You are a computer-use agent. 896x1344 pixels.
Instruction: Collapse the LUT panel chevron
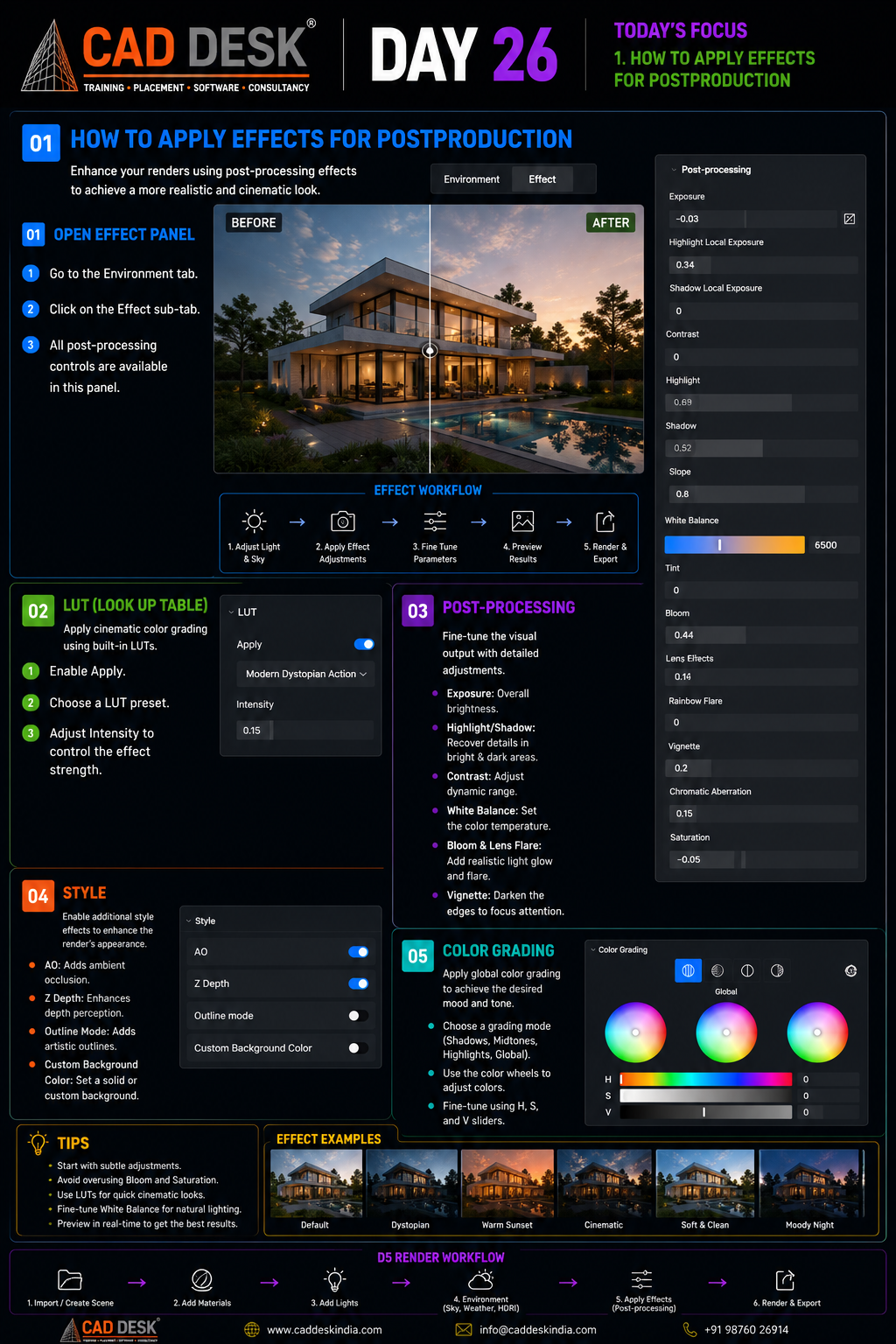coord(231,612)
